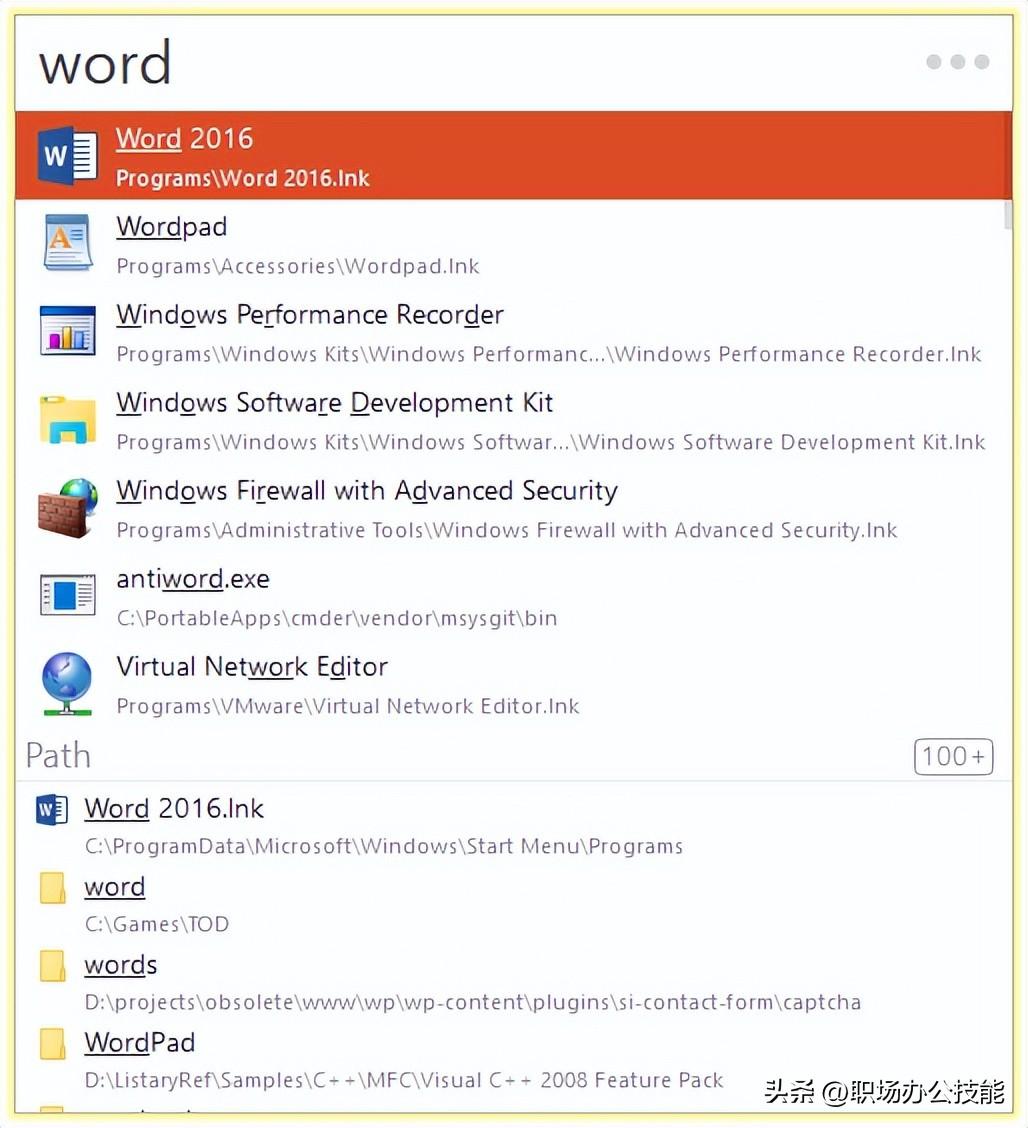Click the Windows Software Development Kit icon

pyautogui.click(x=67, y=419)
